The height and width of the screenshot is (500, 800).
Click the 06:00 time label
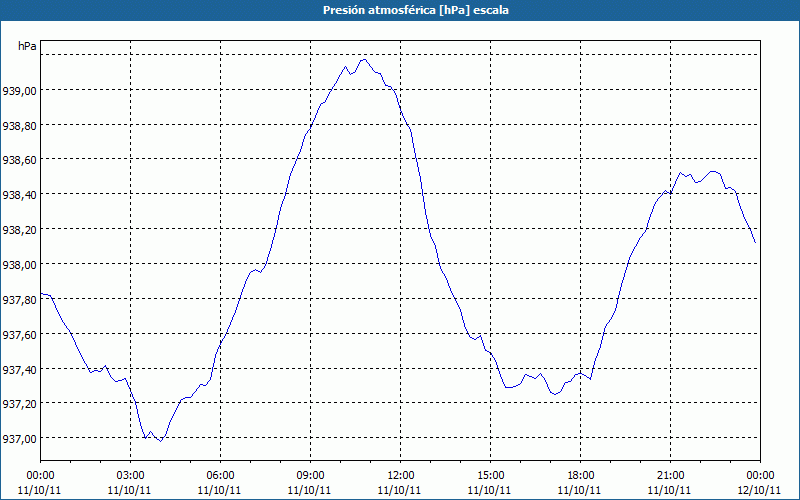point(220,476)
